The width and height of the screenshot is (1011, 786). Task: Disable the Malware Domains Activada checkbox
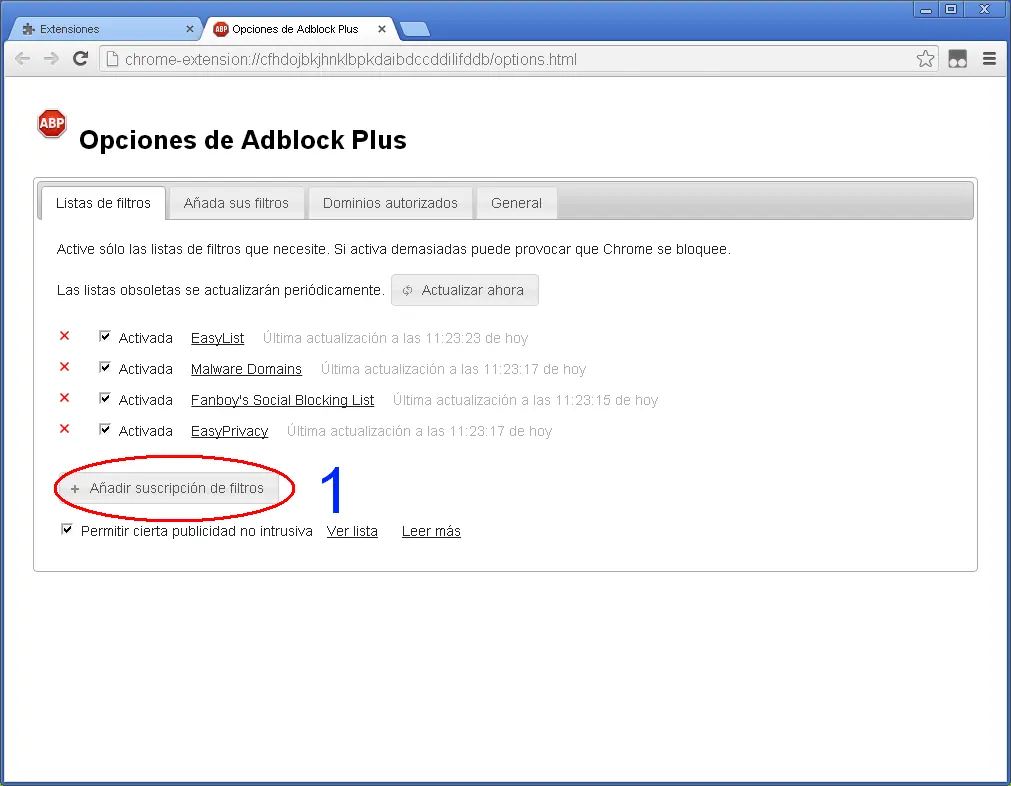pyautogui.click(x=104, y=367)
